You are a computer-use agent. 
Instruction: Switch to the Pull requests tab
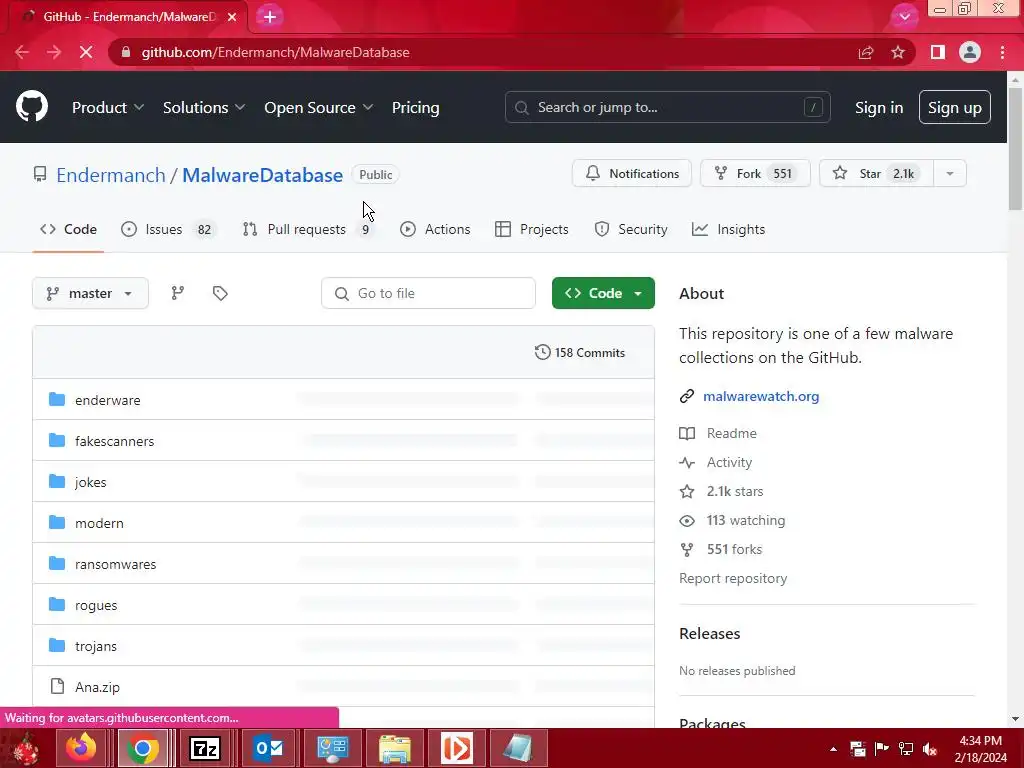click(x=308, y=229)
